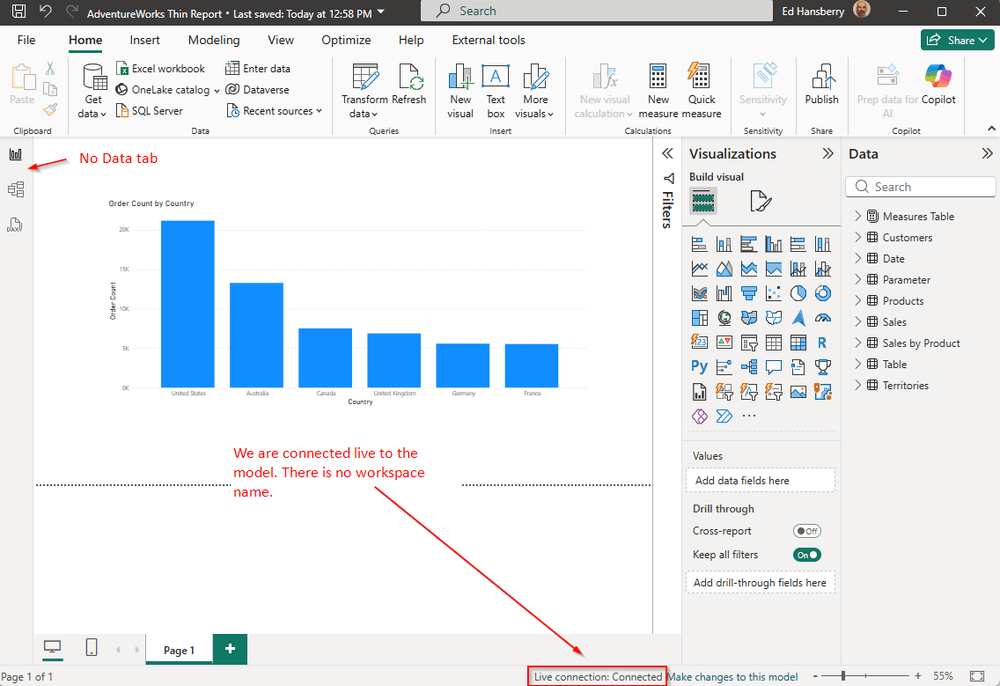Screen dimensions: 1000x686
Task: Turn off Keep all filters toggle
Action: (x=807, y=555)
